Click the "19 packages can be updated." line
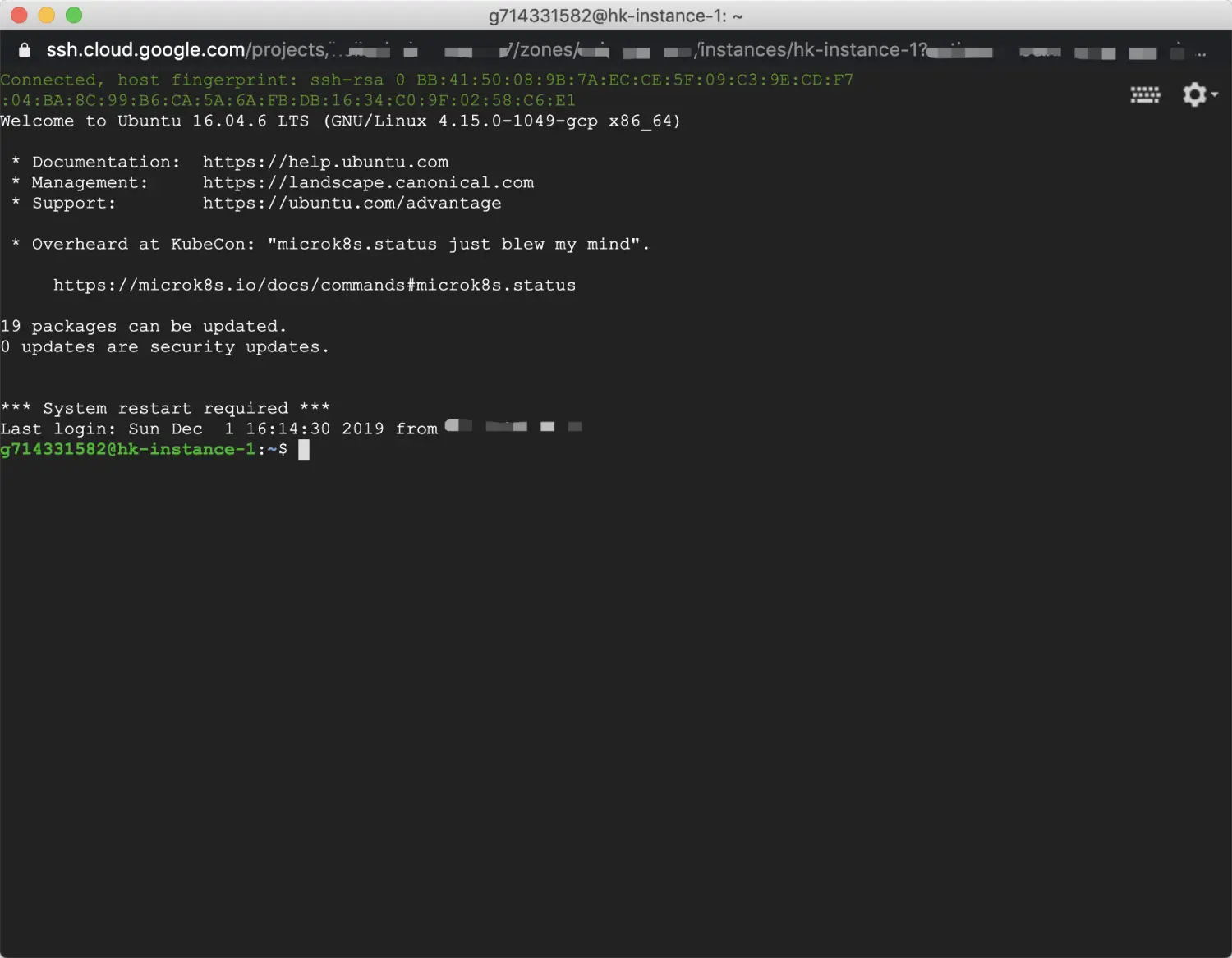1232x958 pixels. click(144, 326)
